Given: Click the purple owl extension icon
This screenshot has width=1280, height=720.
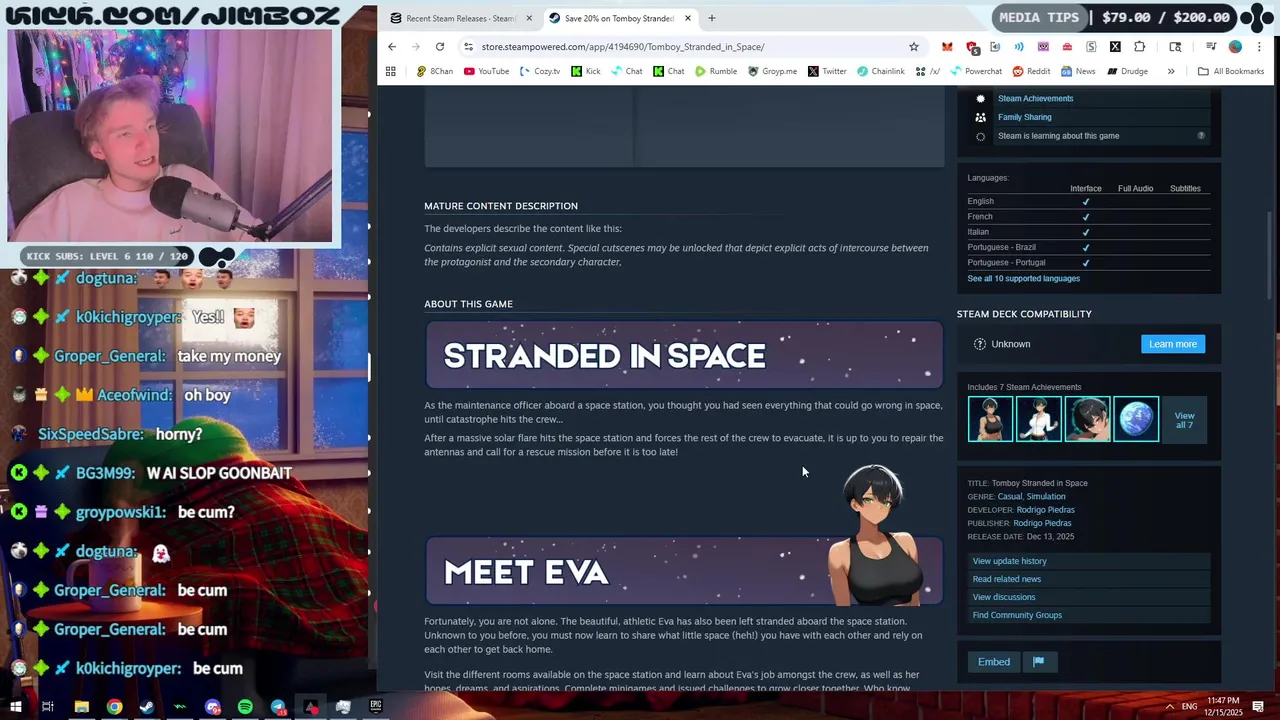Looking at the screenshot, I should pyautogui.click(x=1043, y=47).
